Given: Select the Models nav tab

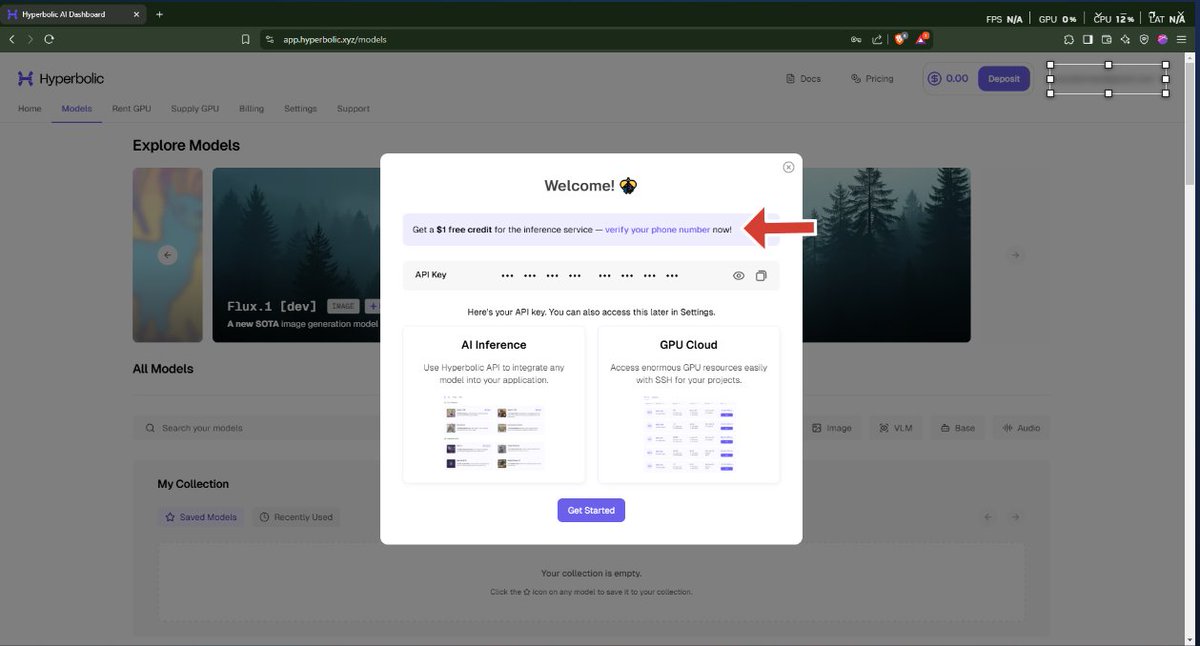Looking at the screenshot, I should click(x=77, y=109).
